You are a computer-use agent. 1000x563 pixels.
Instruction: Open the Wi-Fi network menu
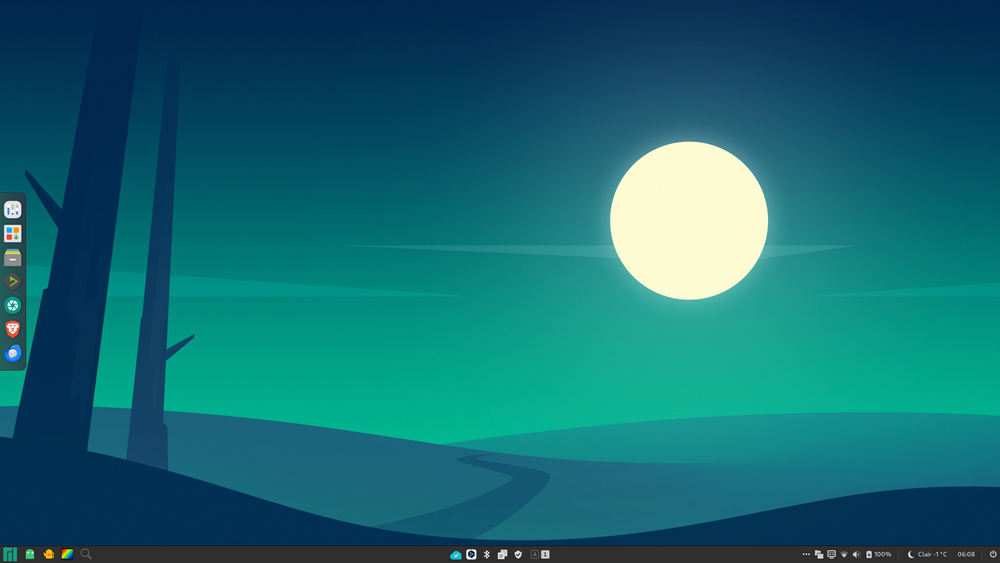[x=844, y=554]
